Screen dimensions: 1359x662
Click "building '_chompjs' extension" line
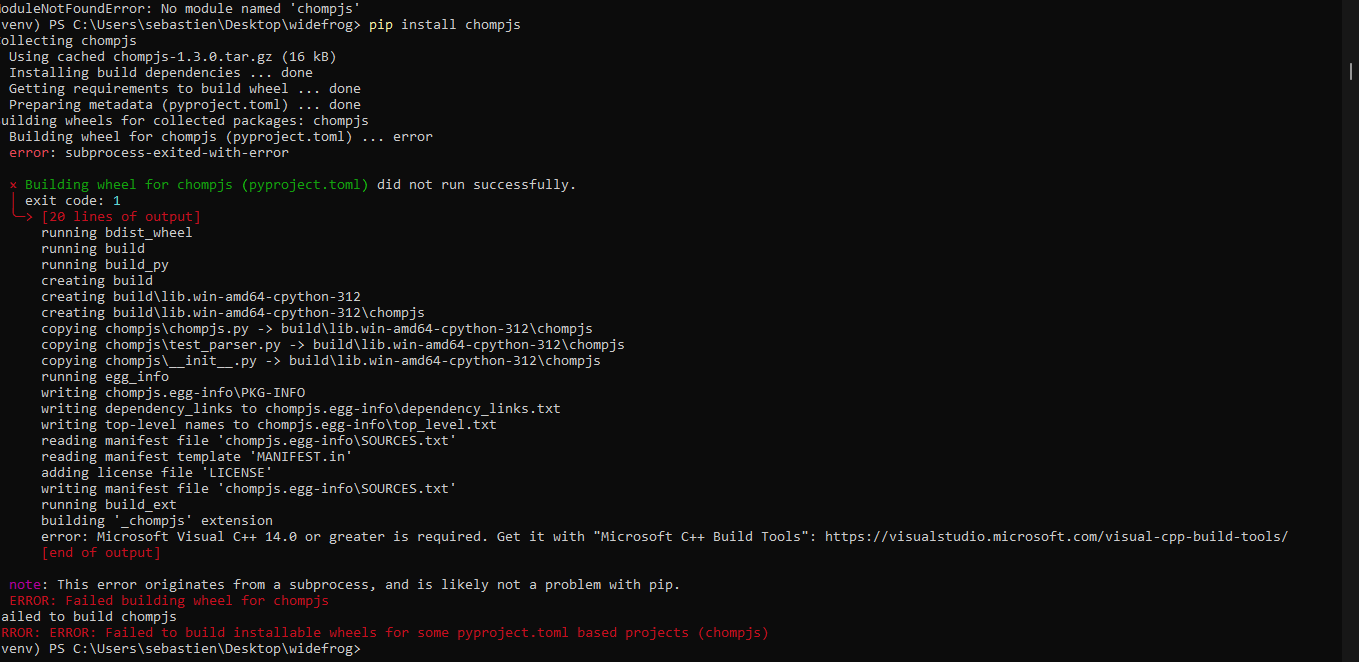click(x=156, y=521)
